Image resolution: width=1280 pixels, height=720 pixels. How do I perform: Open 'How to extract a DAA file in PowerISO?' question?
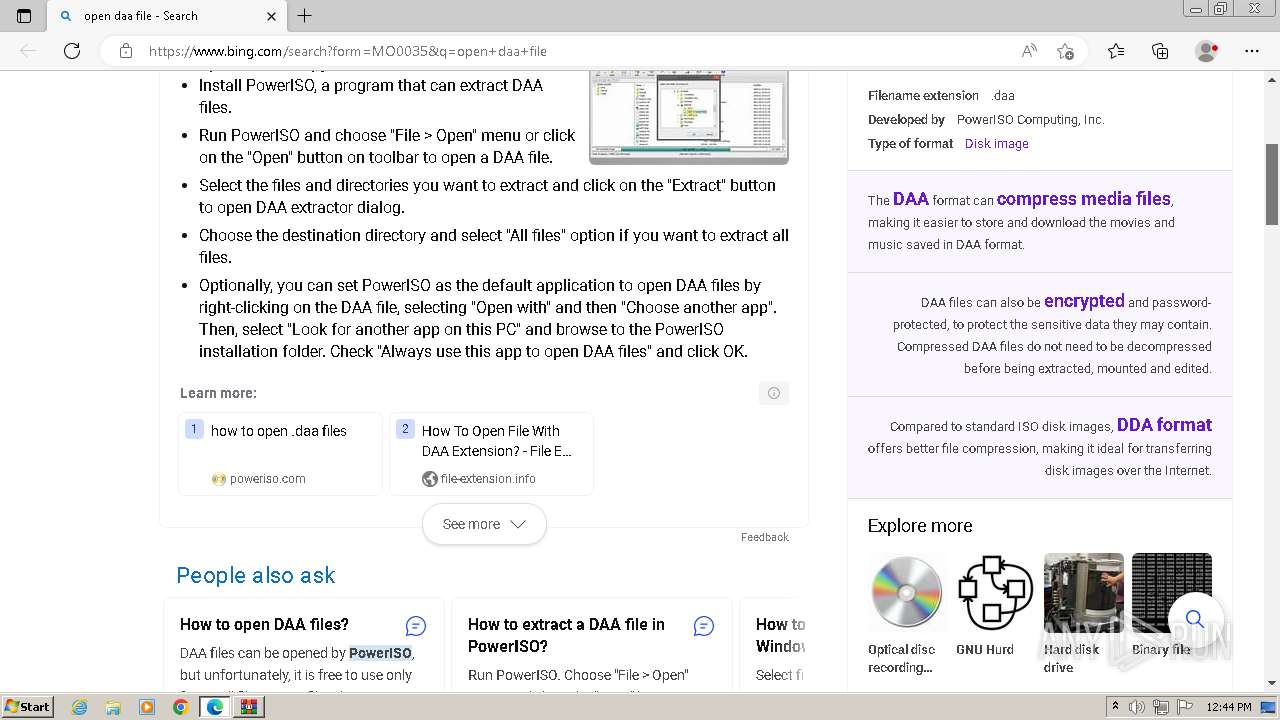pos(566,635)
